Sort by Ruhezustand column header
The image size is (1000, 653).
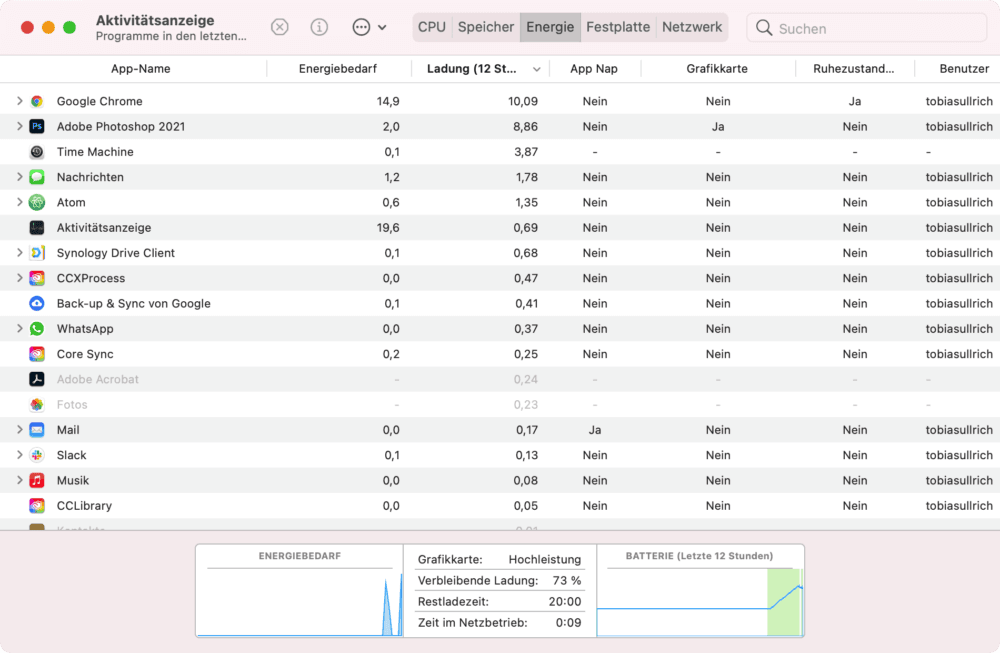pyautogui.click(x=853, y=69)
